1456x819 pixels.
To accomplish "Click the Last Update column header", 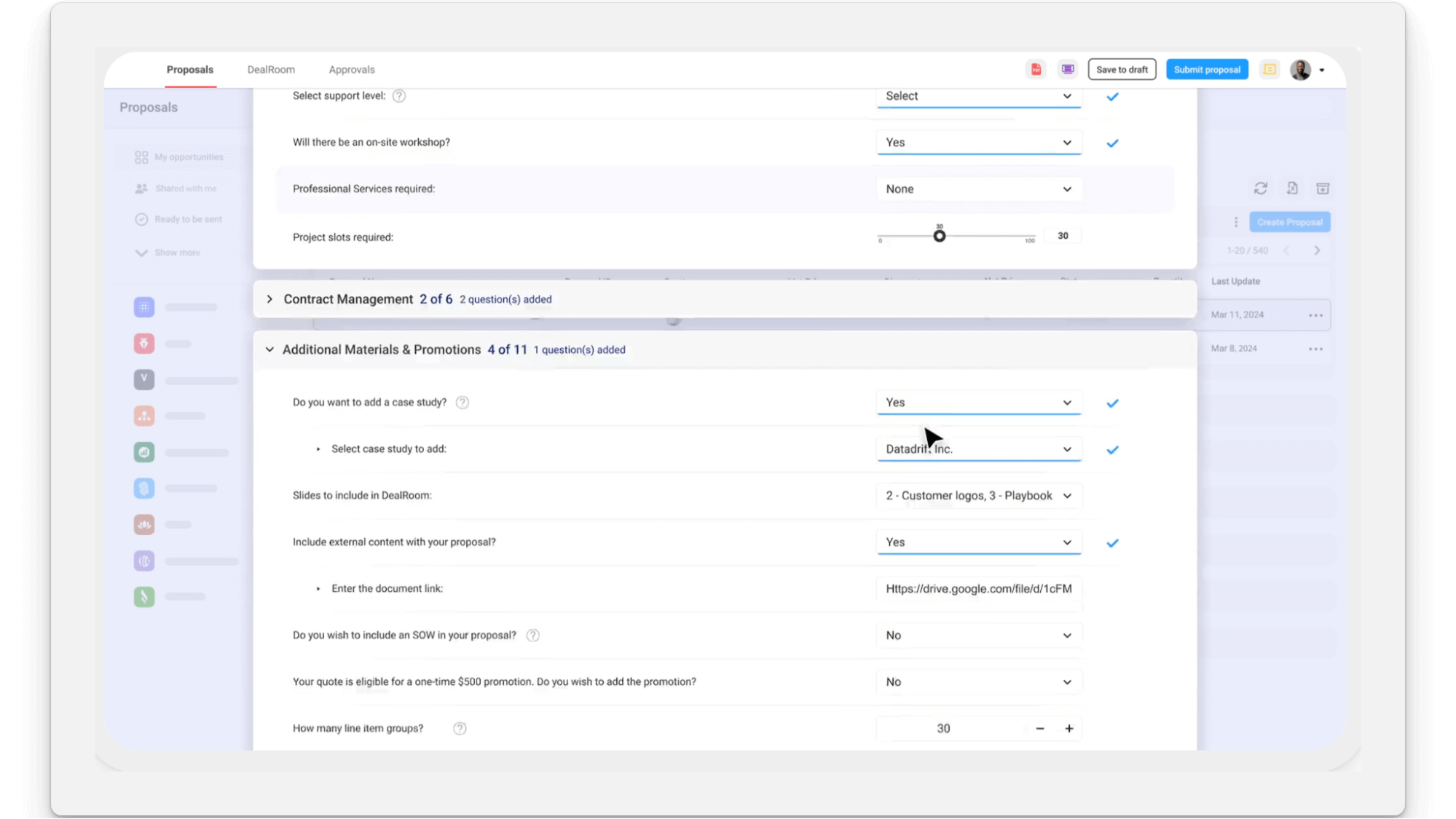I will [x=1235, y=282].
